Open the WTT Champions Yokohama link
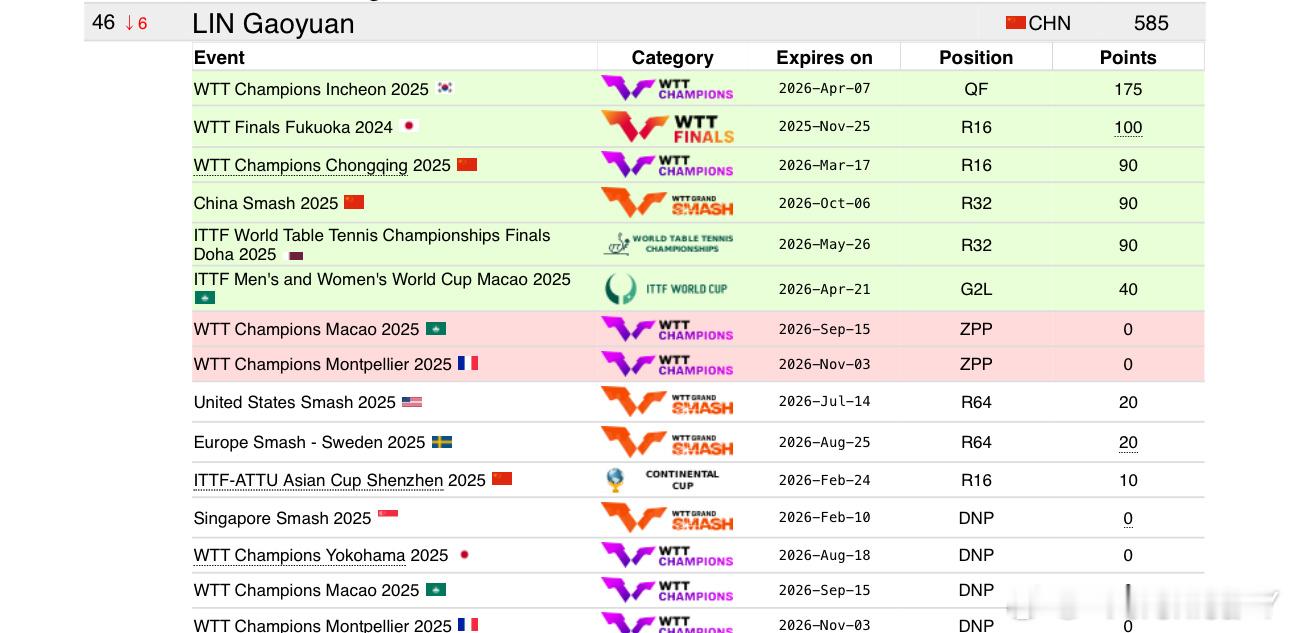 [300, 555]
